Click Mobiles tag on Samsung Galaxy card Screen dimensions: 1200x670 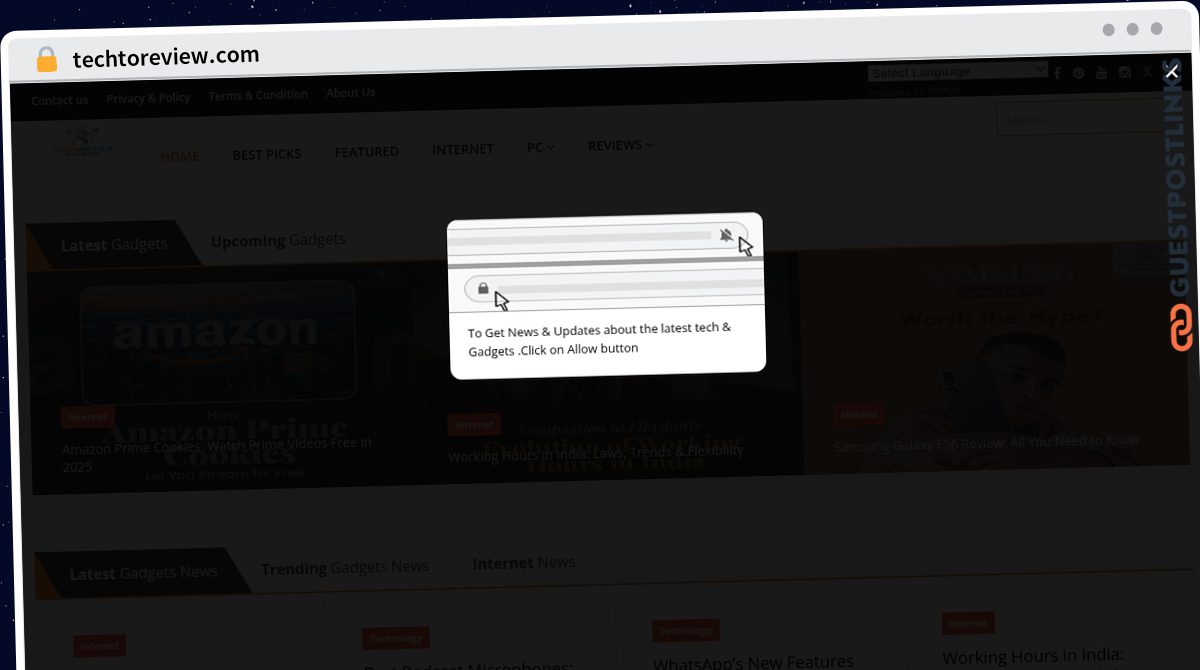pos(858,414)
